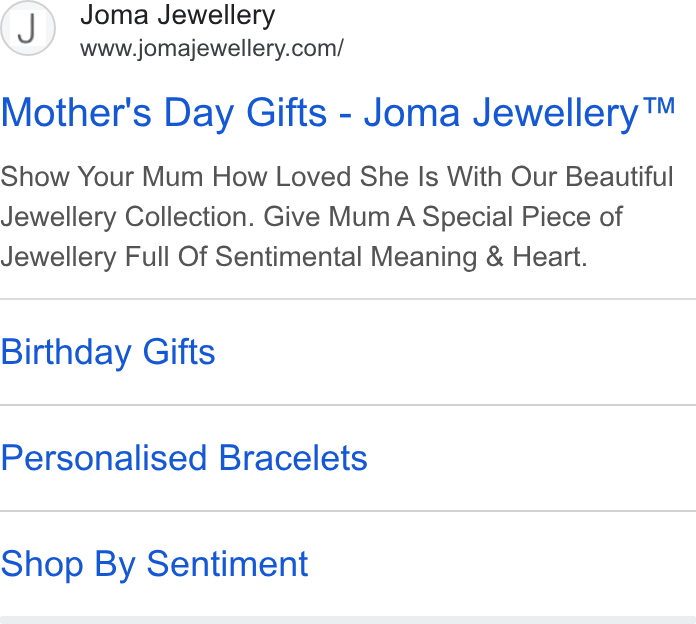This screenshot has height=624, width=696.
Task: Click the gray bar below the sitelinks
Action: coord(348,620)
